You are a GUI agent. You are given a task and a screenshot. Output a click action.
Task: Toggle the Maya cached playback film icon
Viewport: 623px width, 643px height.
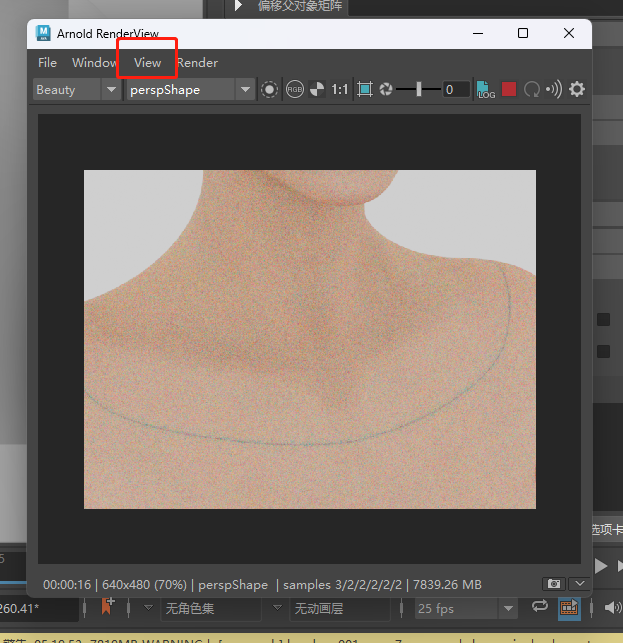tap(569, 607)
